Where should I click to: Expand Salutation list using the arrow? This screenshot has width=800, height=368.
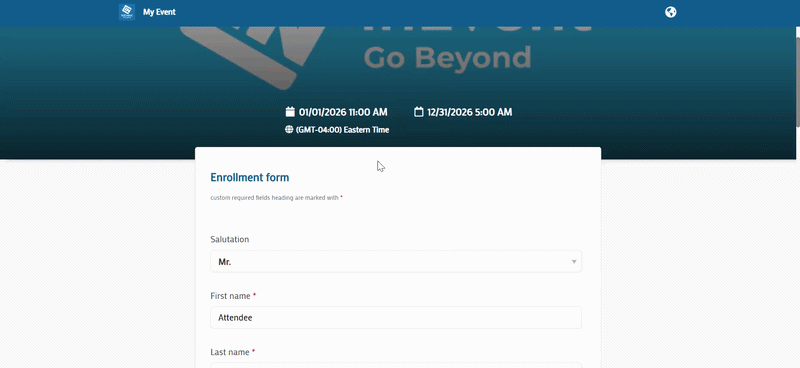[x=574, y=262]
